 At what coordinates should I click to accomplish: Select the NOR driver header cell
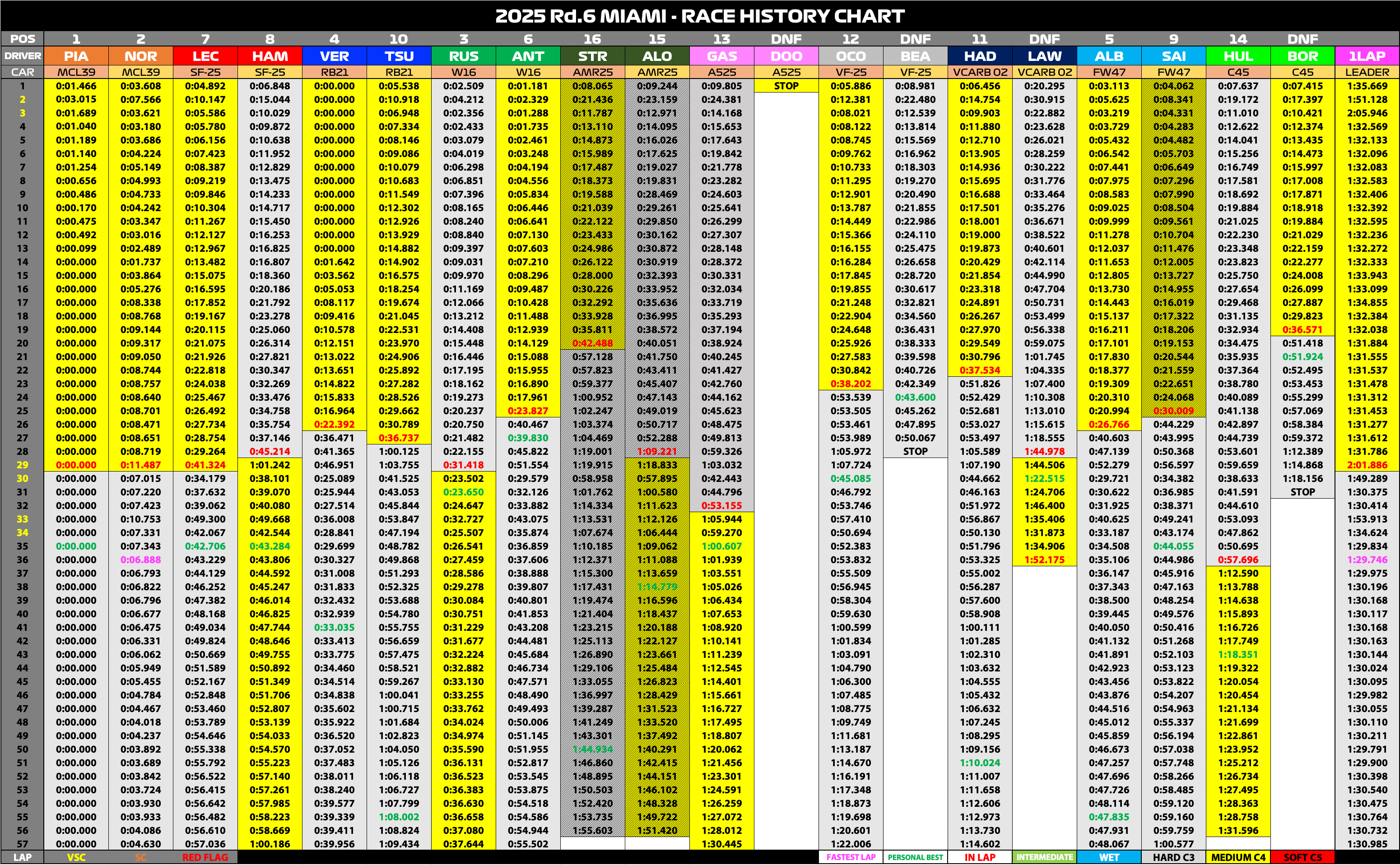point(141,56)
